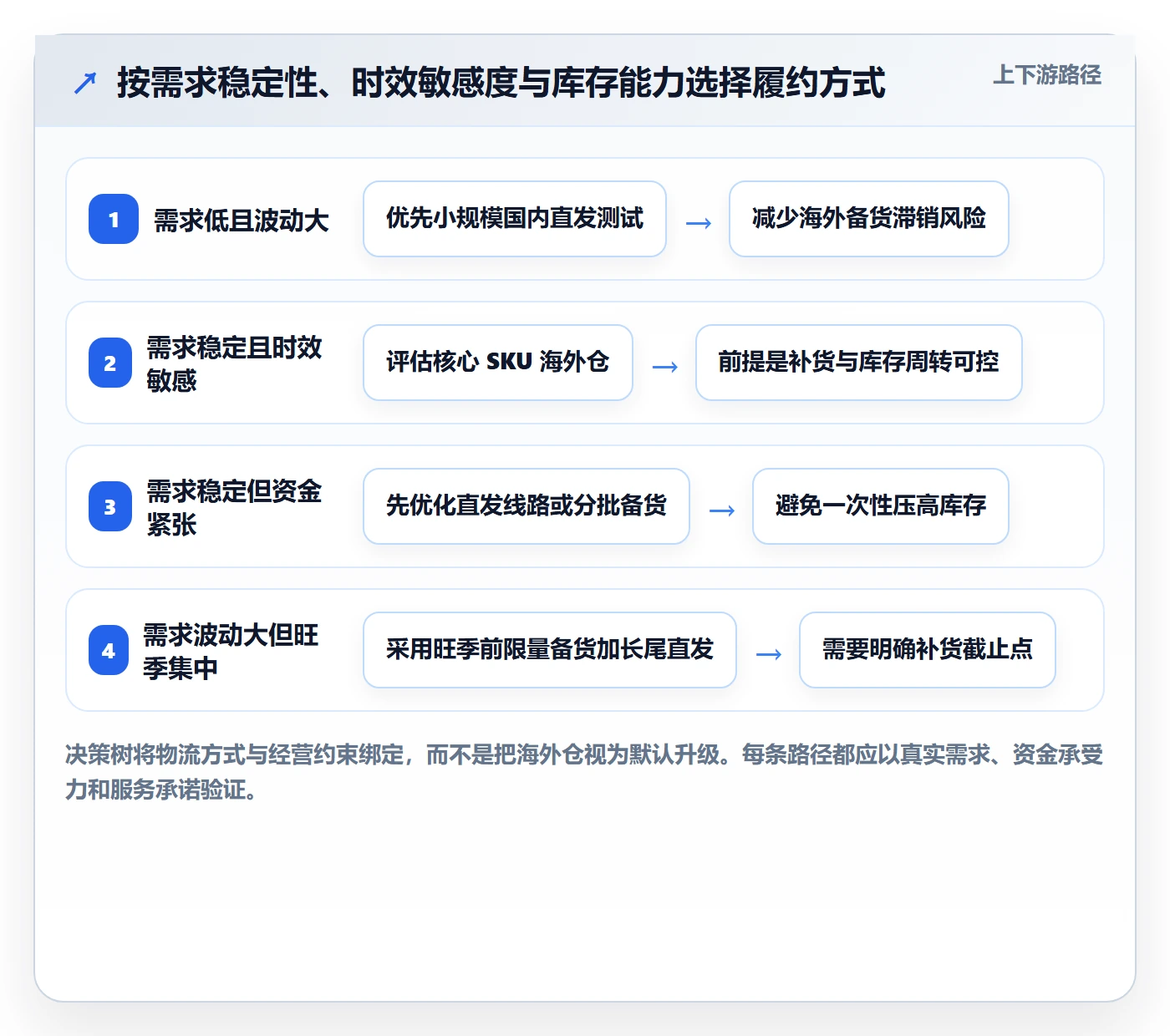This screenshot has width=1170, height=1036.
Task: Click the numbered badge 4
Action: (109, 650)
